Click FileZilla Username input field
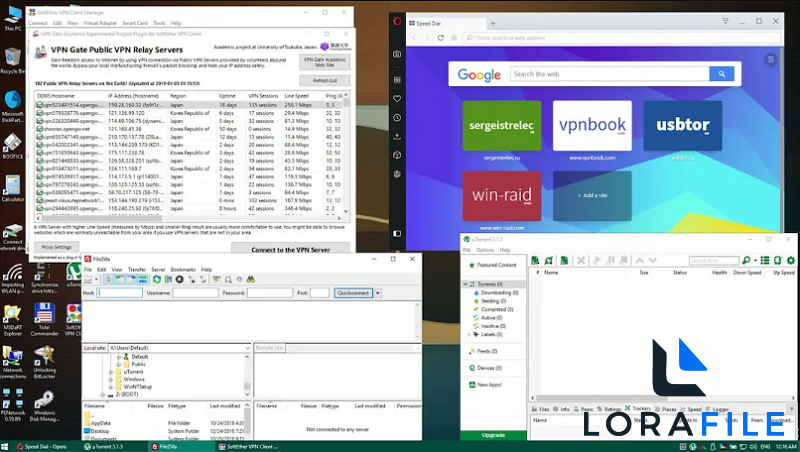Screen dimensions: 800x452 (x=195, y=293)
